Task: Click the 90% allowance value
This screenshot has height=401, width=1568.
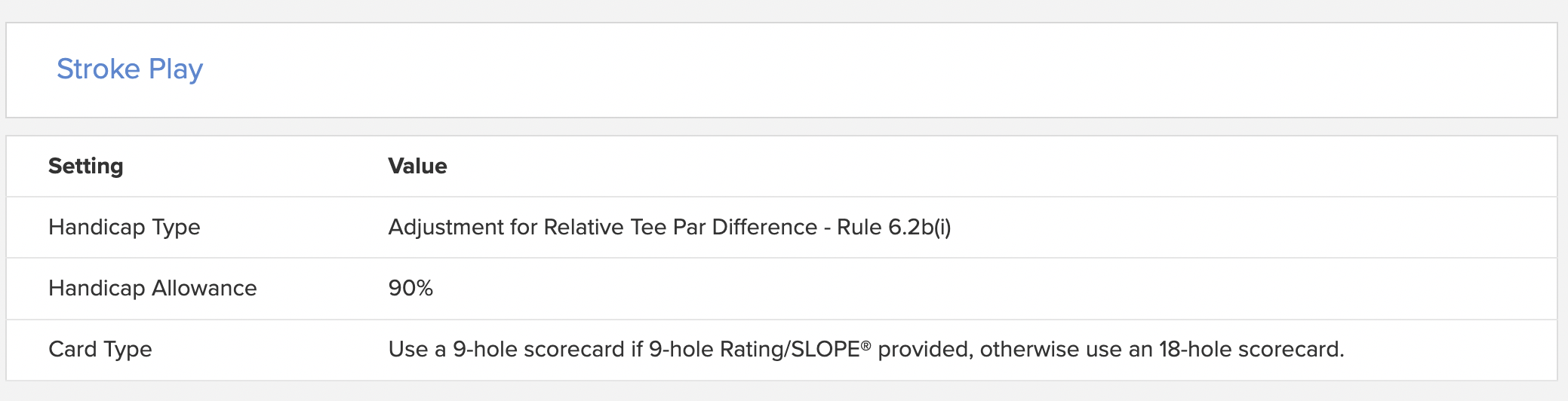Action: tap(410, 288)
